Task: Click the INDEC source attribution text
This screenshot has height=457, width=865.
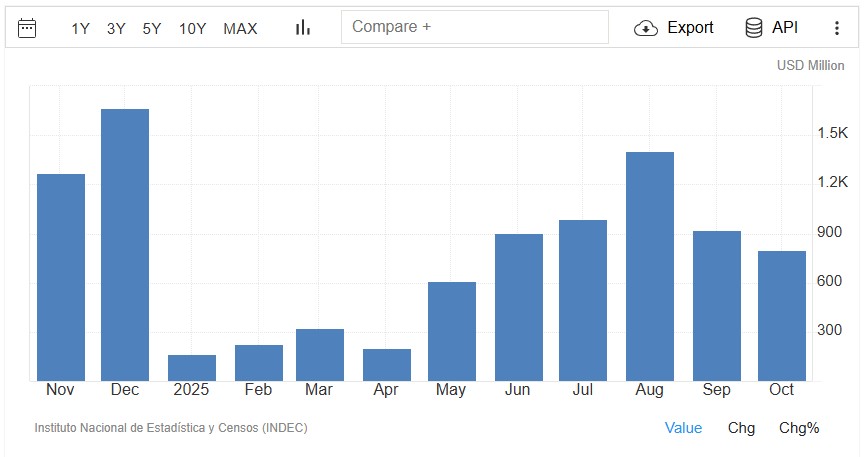Action: click(171, 428)
